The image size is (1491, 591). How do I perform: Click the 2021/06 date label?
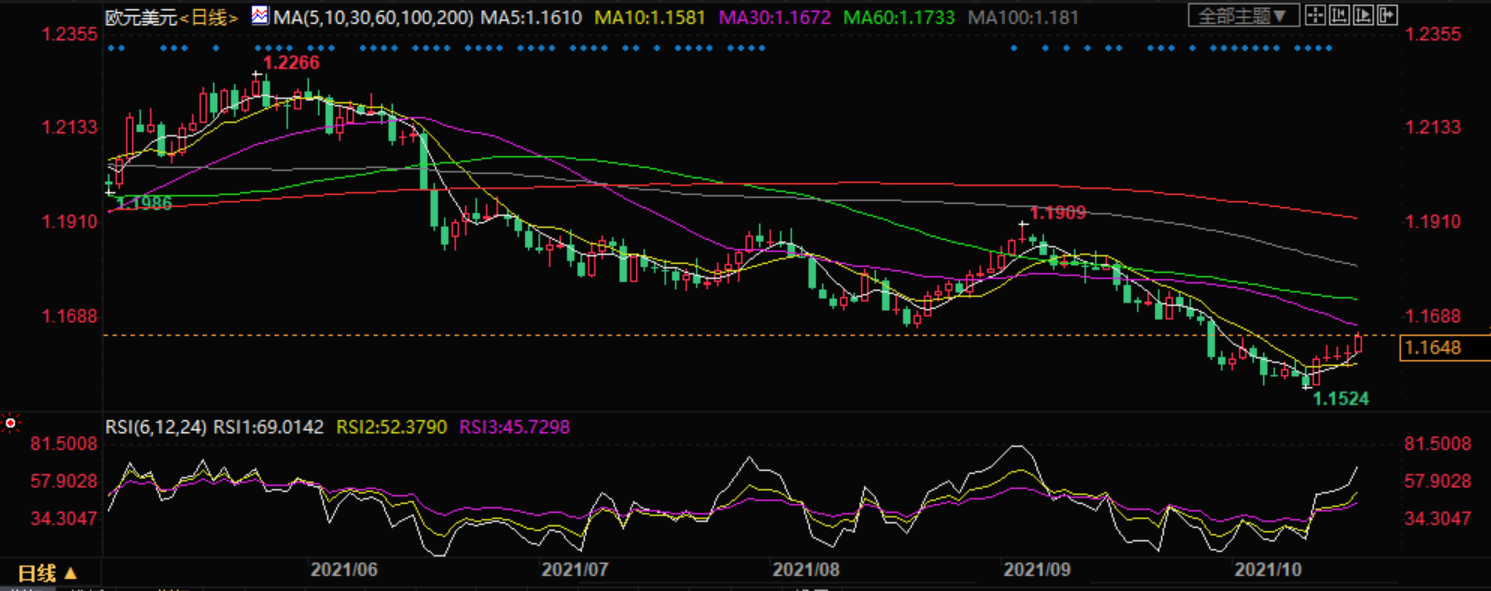pos(344,570)
